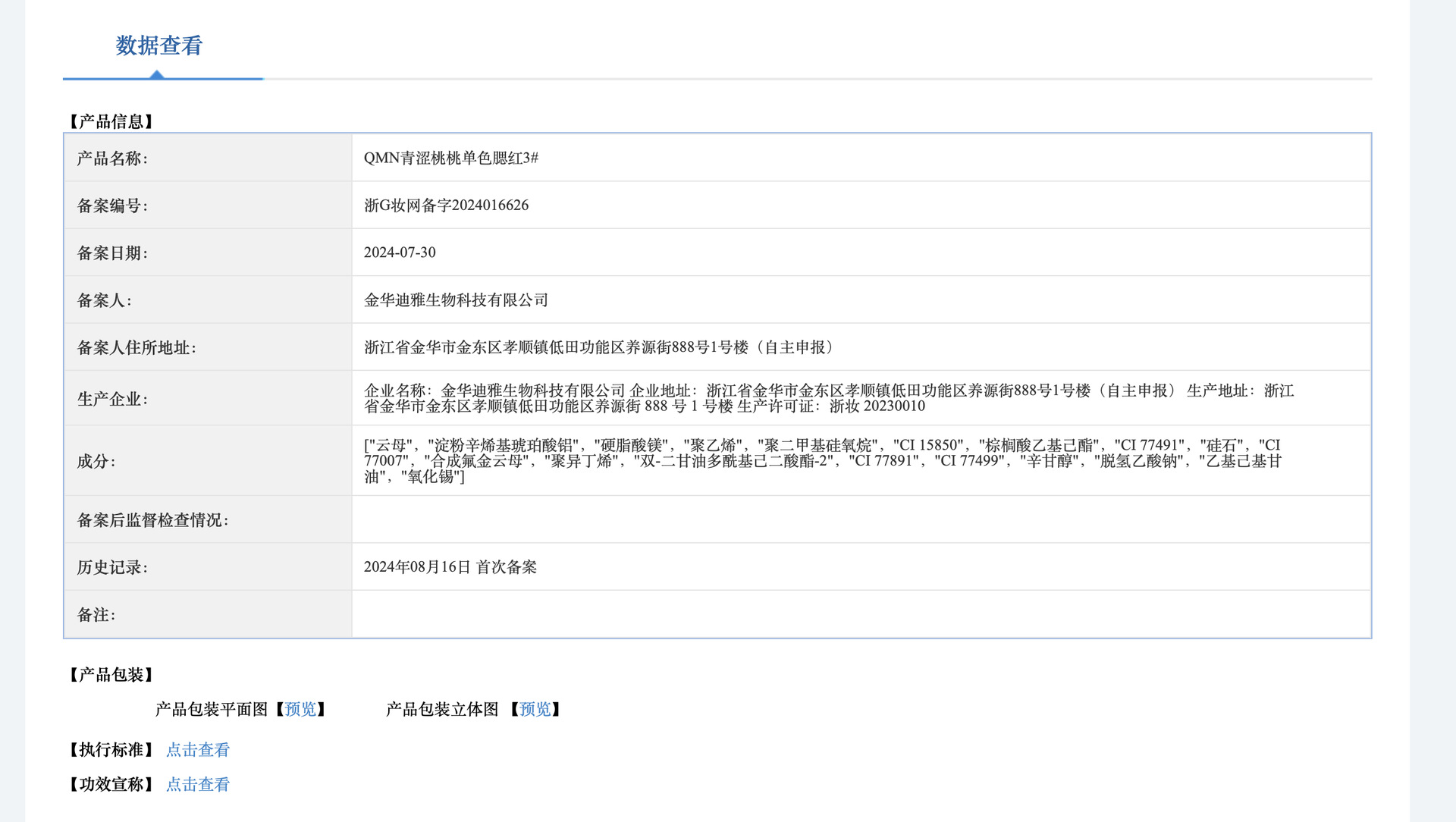Click the 成分 row label
This screenshot has width=1456, height=822.
coord(96,461)
